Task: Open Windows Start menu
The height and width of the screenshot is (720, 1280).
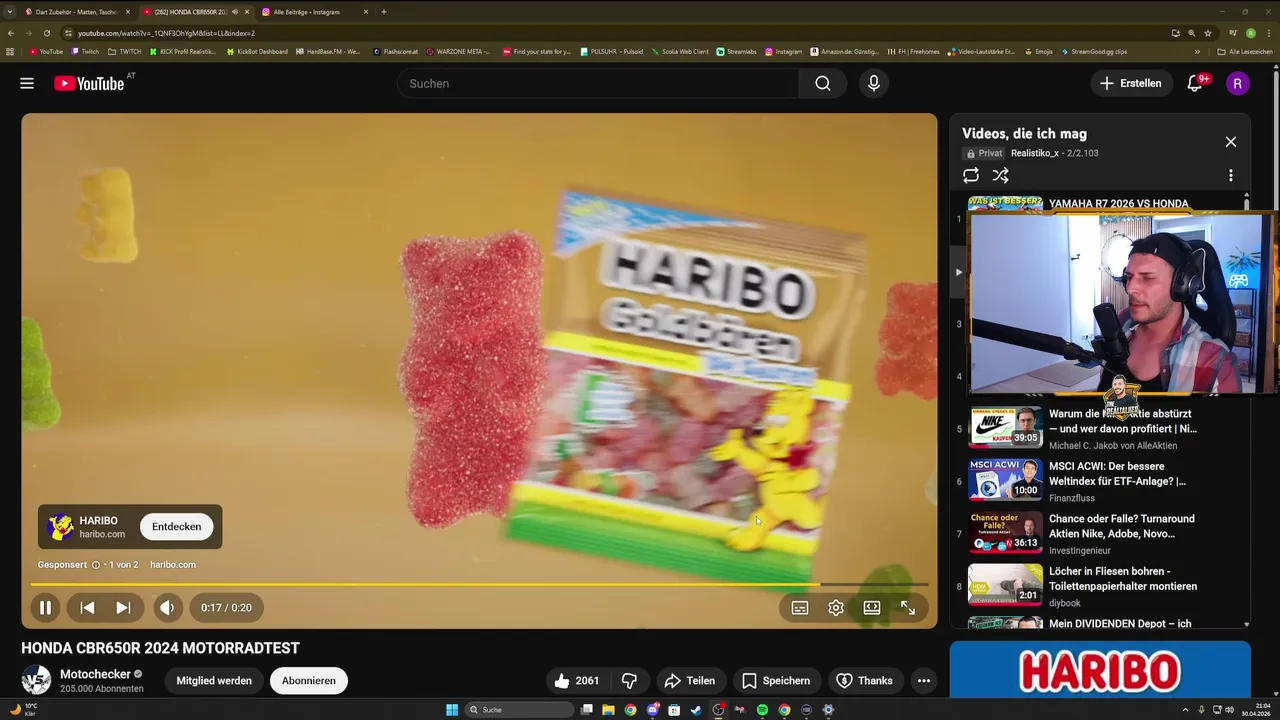Action: 452,710
